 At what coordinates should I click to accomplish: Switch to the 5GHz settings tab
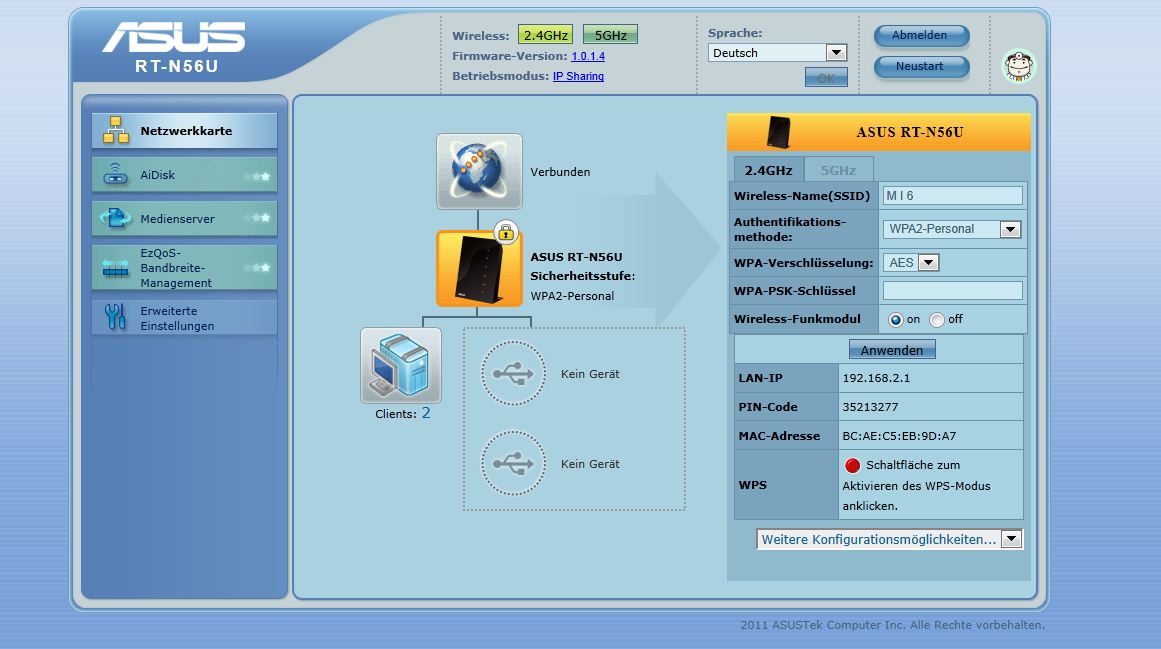pos(838,170)
